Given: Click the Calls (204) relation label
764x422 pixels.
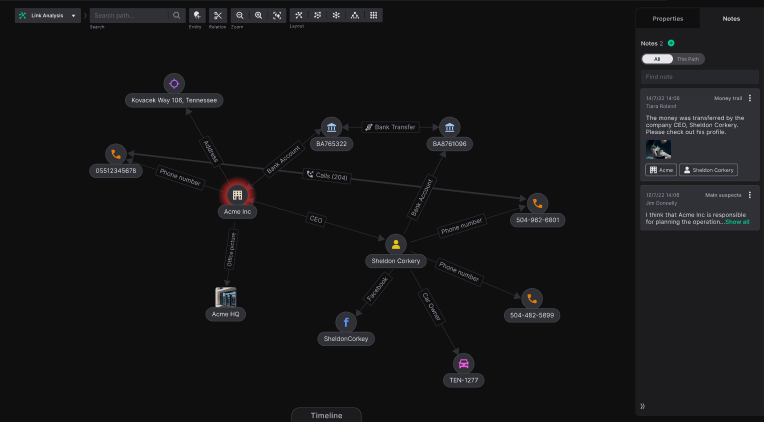Looking at the screenshot, I should 327,175.
